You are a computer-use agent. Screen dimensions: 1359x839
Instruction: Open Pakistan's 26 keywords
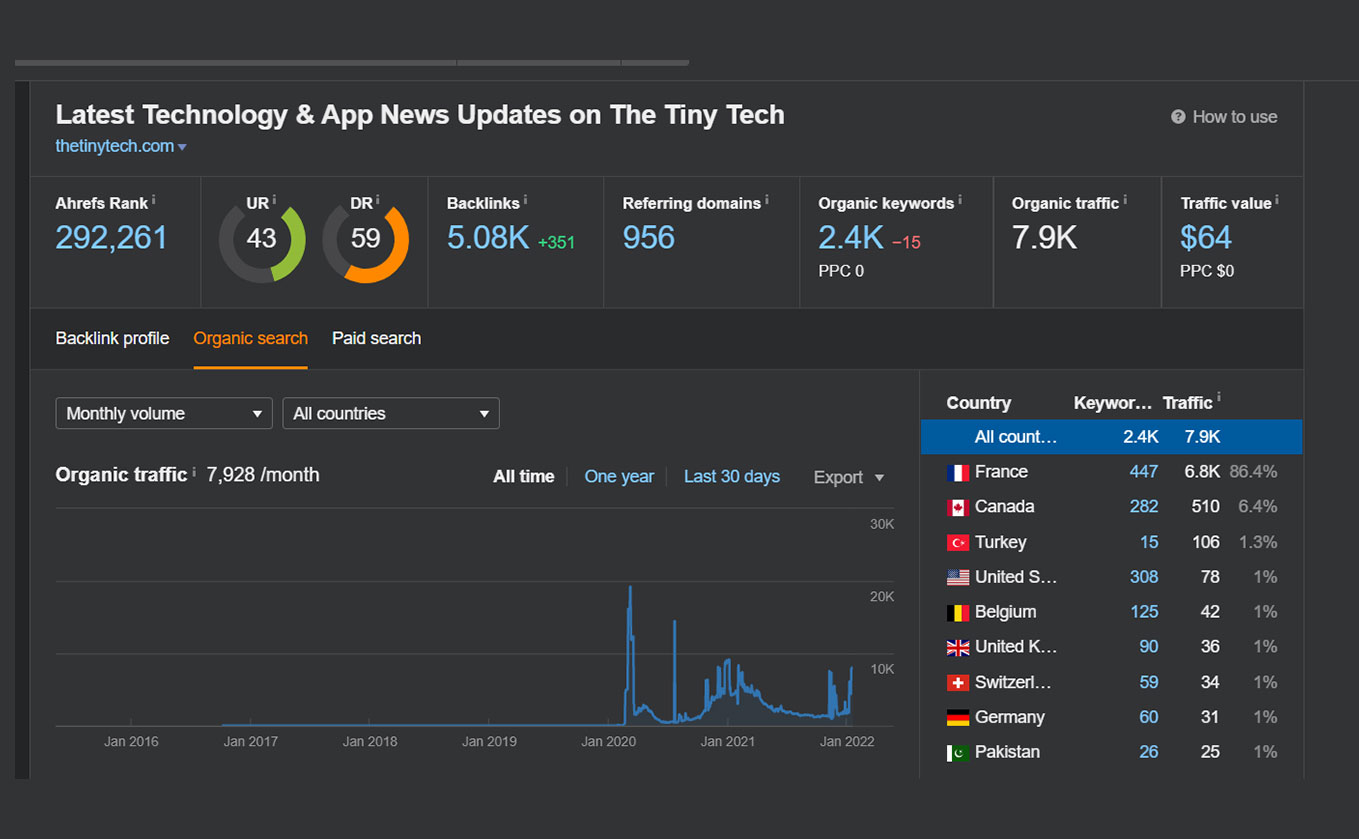click(1149, 752)
